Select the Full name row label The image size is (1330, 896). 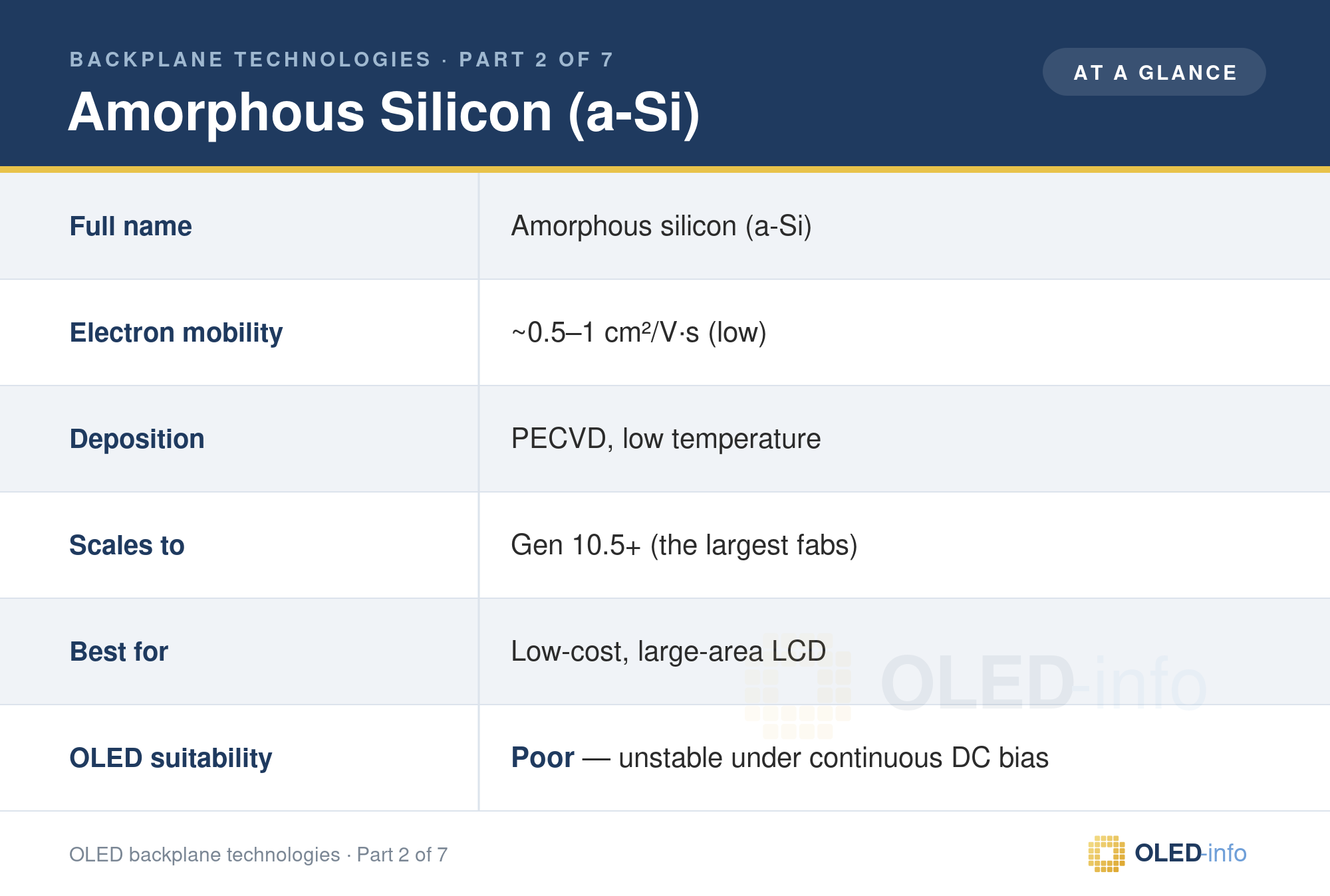pos(131,226)
